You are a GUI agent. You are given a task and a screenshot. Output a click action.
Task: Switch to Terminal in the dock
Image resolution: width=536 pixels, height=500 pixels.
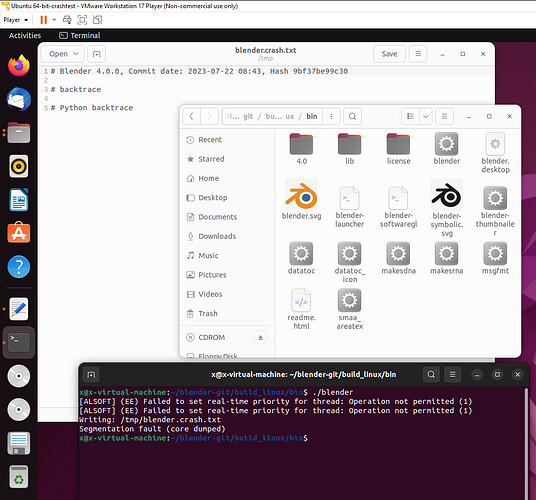[19, 342]
